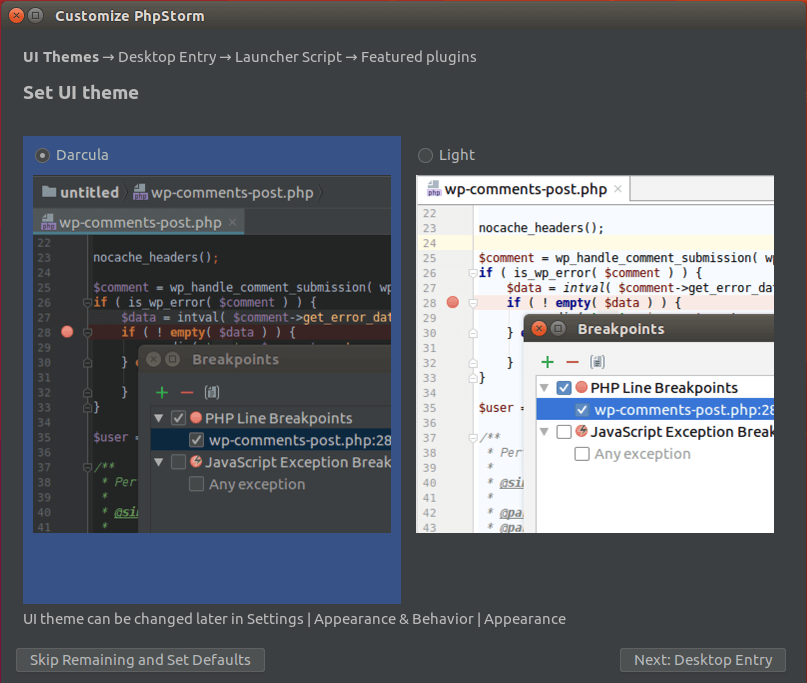The height and width of the screenshot is (683, 807).
Task: Collapse JavaScript Exception Breakpoints in Light preview
Action: (545, 432)
